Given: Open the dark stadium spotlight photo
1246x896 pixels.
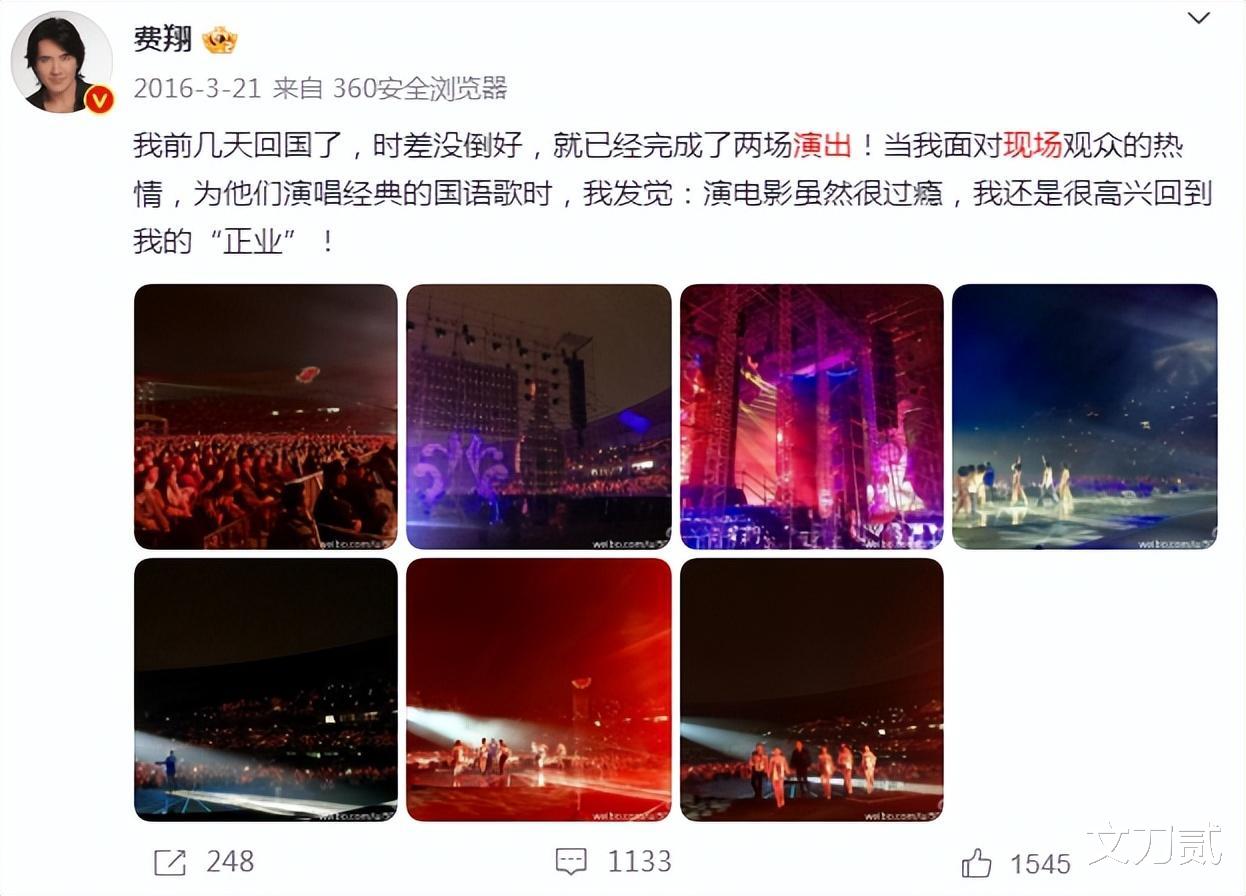Looking at the screenshot, I should (x=266, y=690).
